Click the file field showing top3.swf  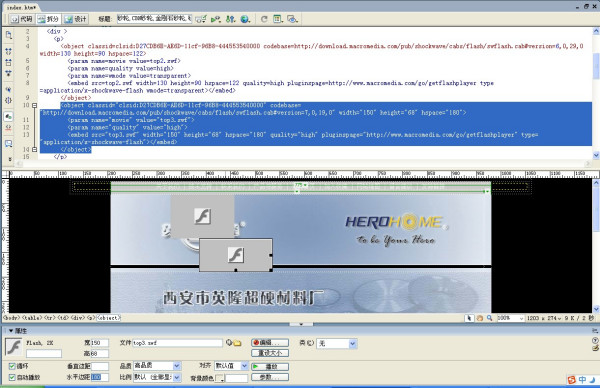point(177,343)
